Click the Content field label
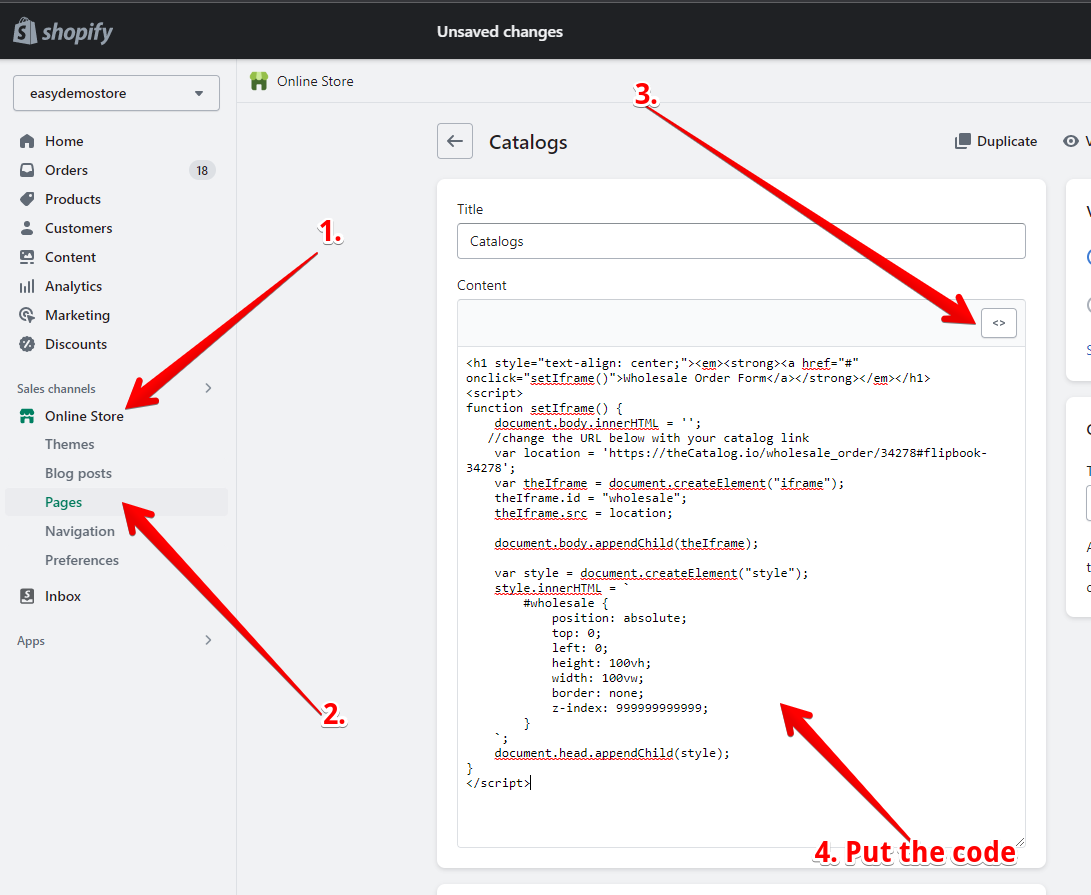 481,285
